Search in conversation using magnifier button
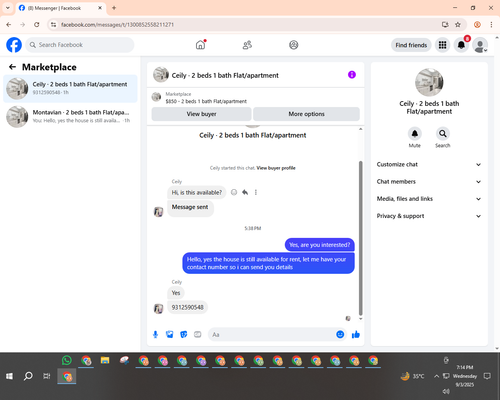 443,134
